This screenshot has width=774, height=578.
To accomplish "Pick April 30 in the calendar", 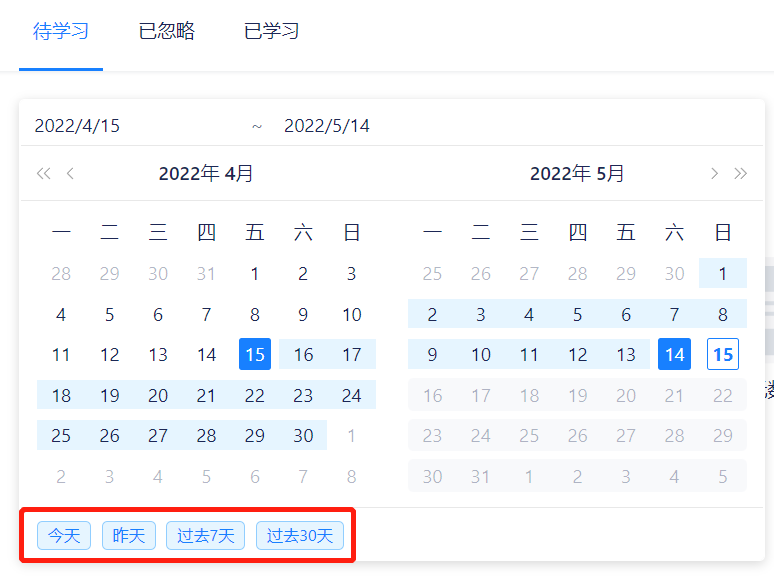I will pos(303,435).
